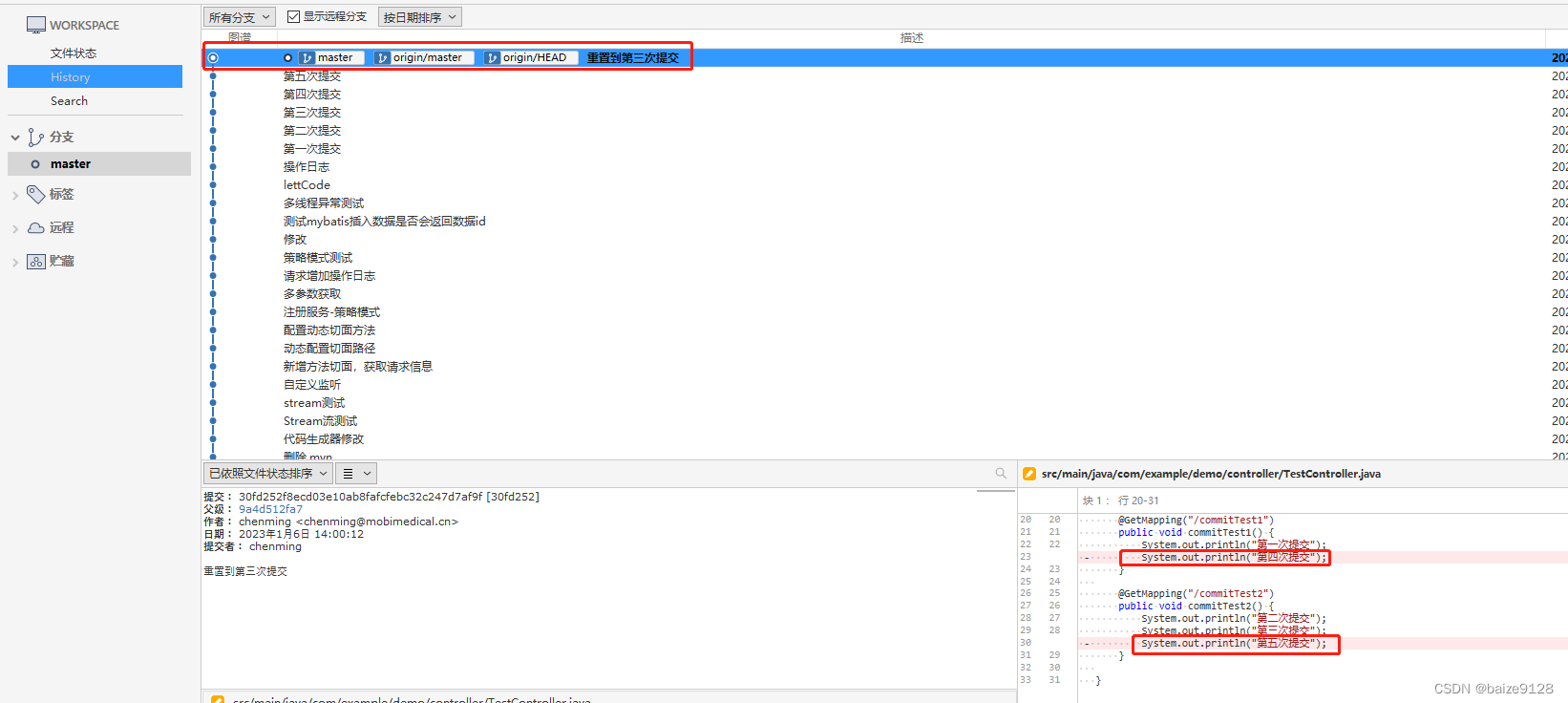Click the stash box icon beside 贮藏
This screenshot has height=703, width=1568.
pos(36,261)
